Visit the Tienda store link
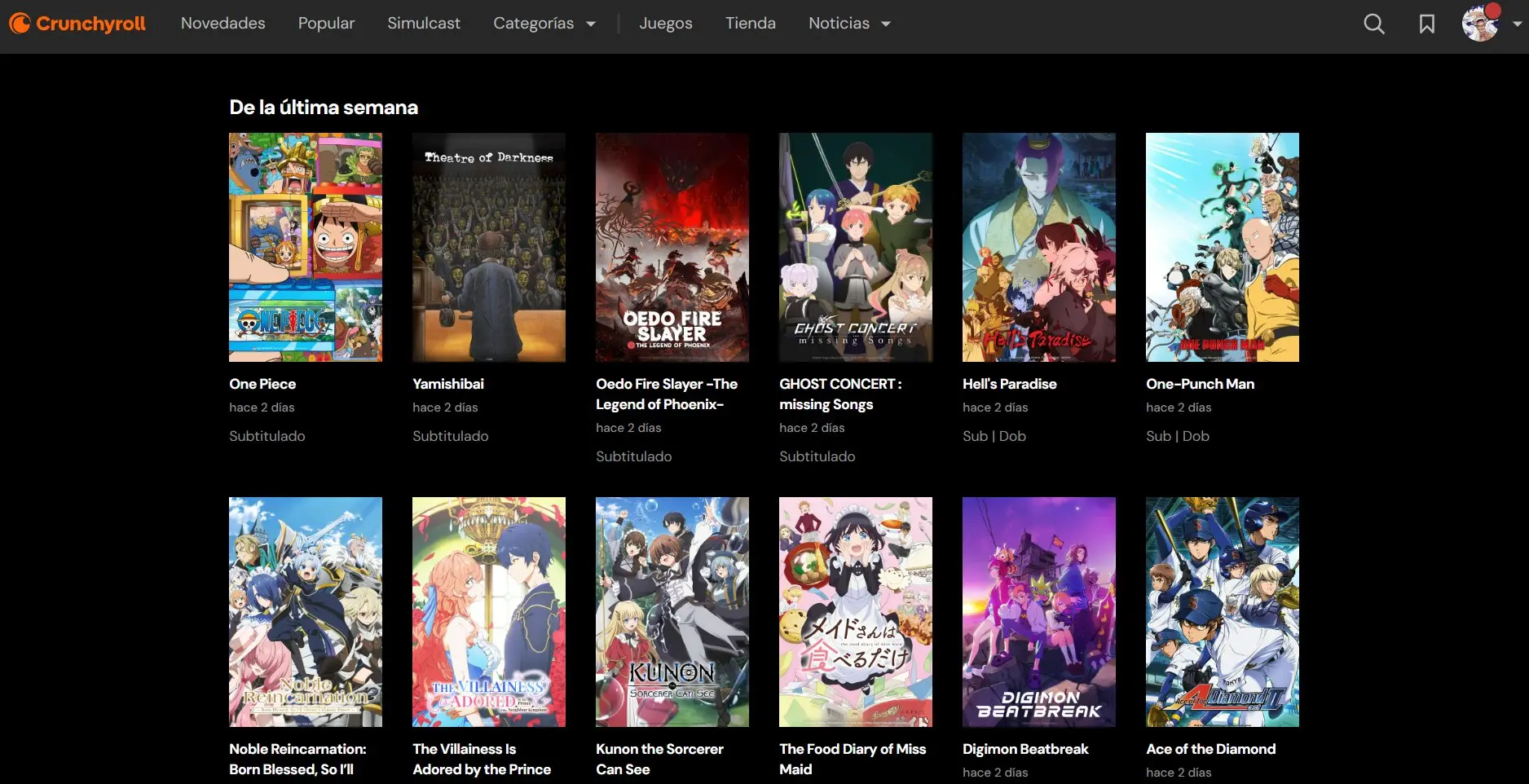The width and height of the screenshot is (1529, 784). point(750,24)
